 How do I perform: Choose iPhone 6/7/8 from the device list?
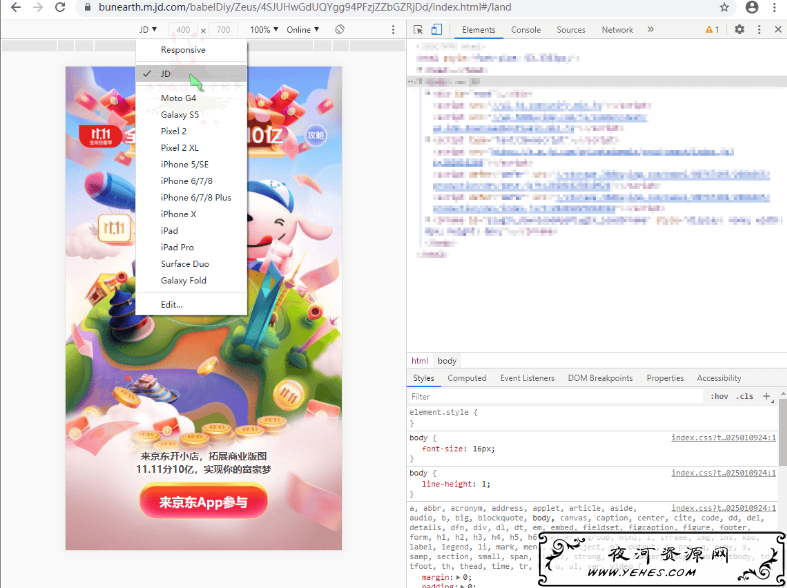pyautogui.click(x=191, y=181)
